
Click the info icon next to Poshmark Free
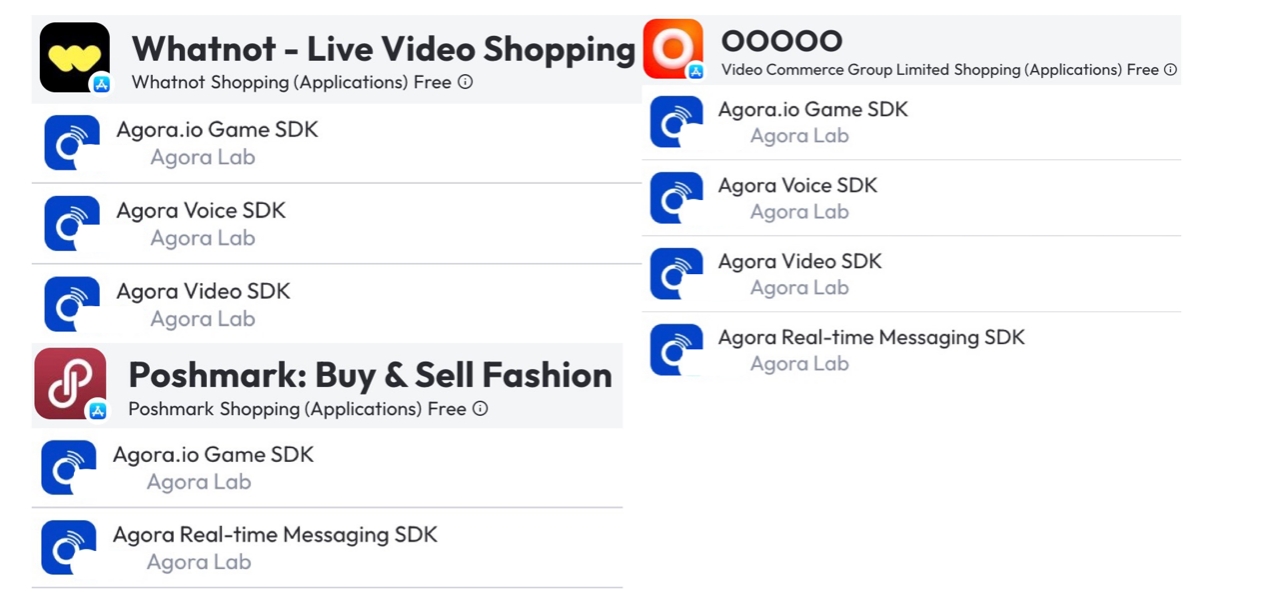pyautogui.click(x=480, y=408)
